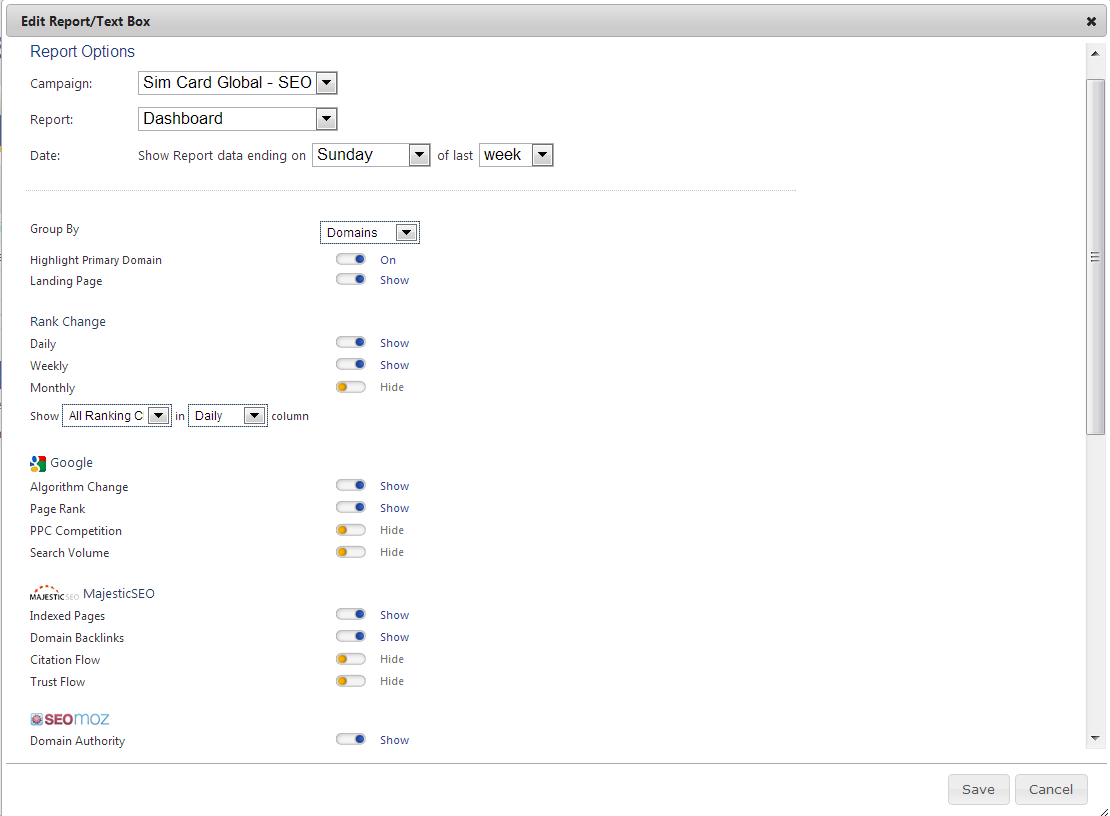Open the All Ranking changes dropdown

[x=116, y=416]
